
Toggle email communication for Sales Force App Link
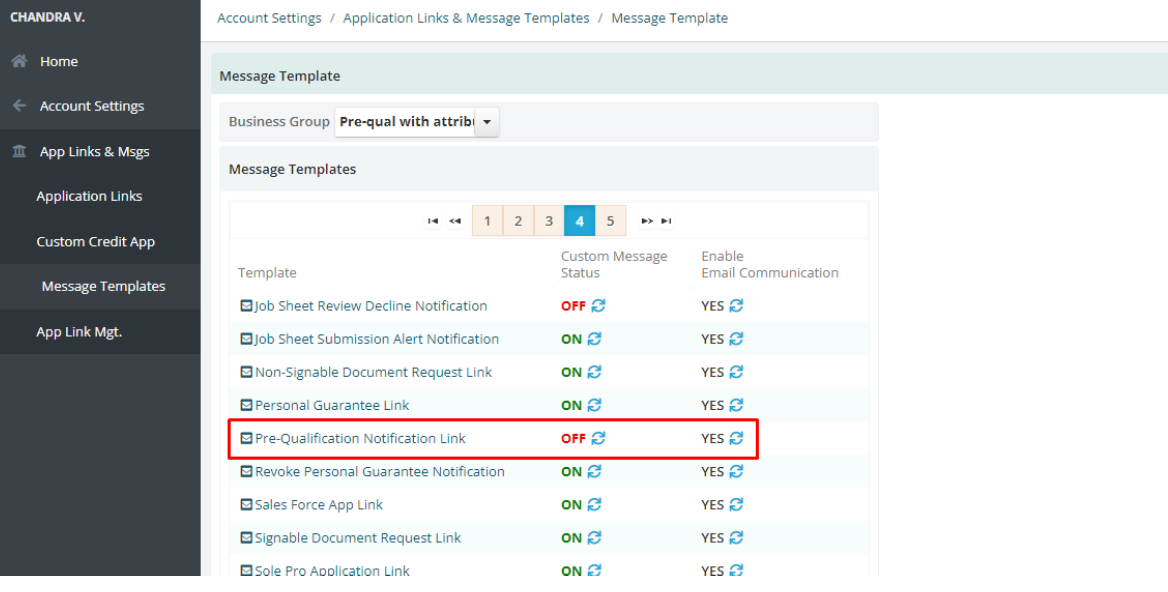coord(736,504)
